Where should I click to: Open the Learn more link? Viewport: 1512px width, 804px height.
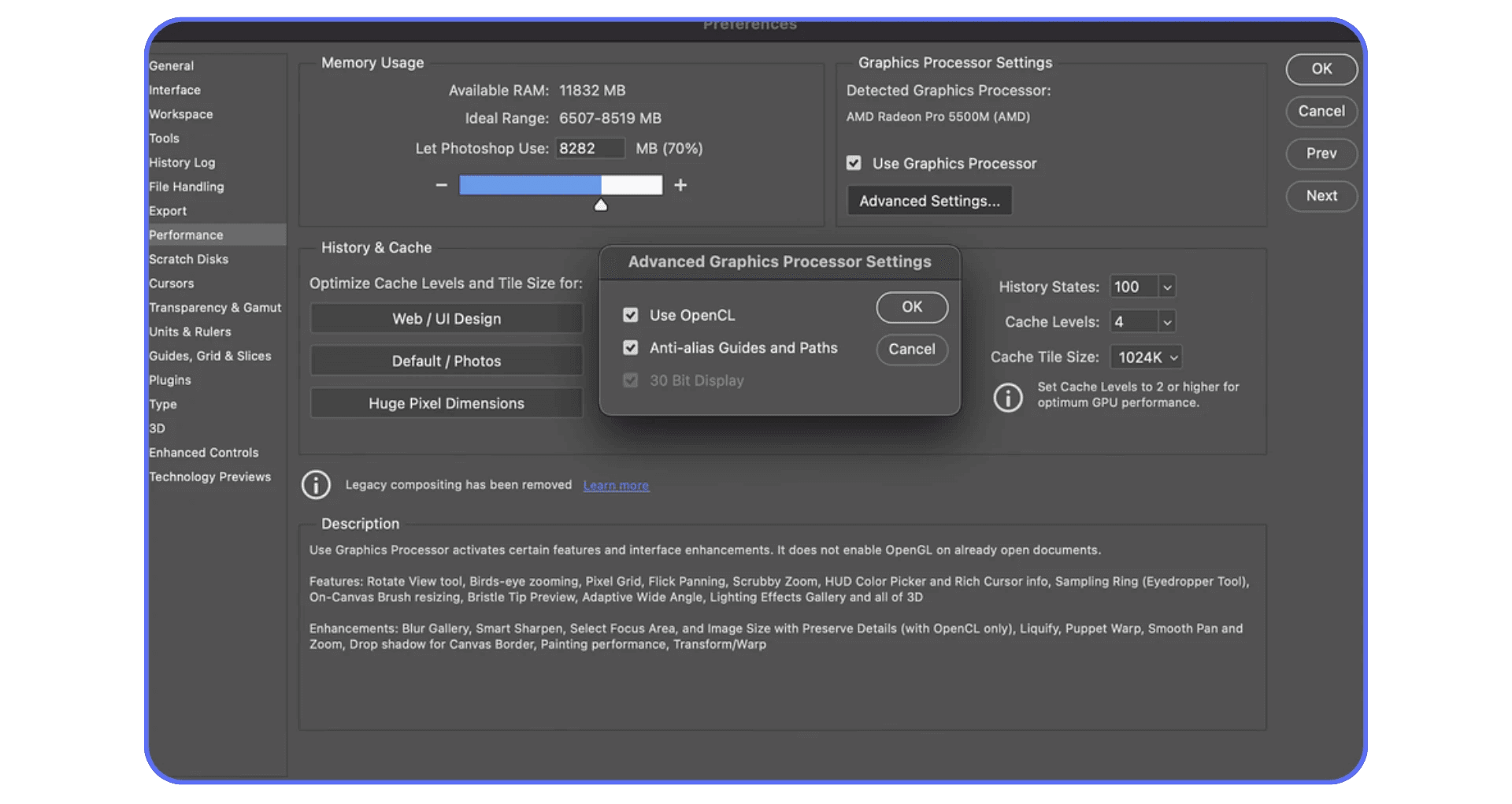(x=616, y=485)
